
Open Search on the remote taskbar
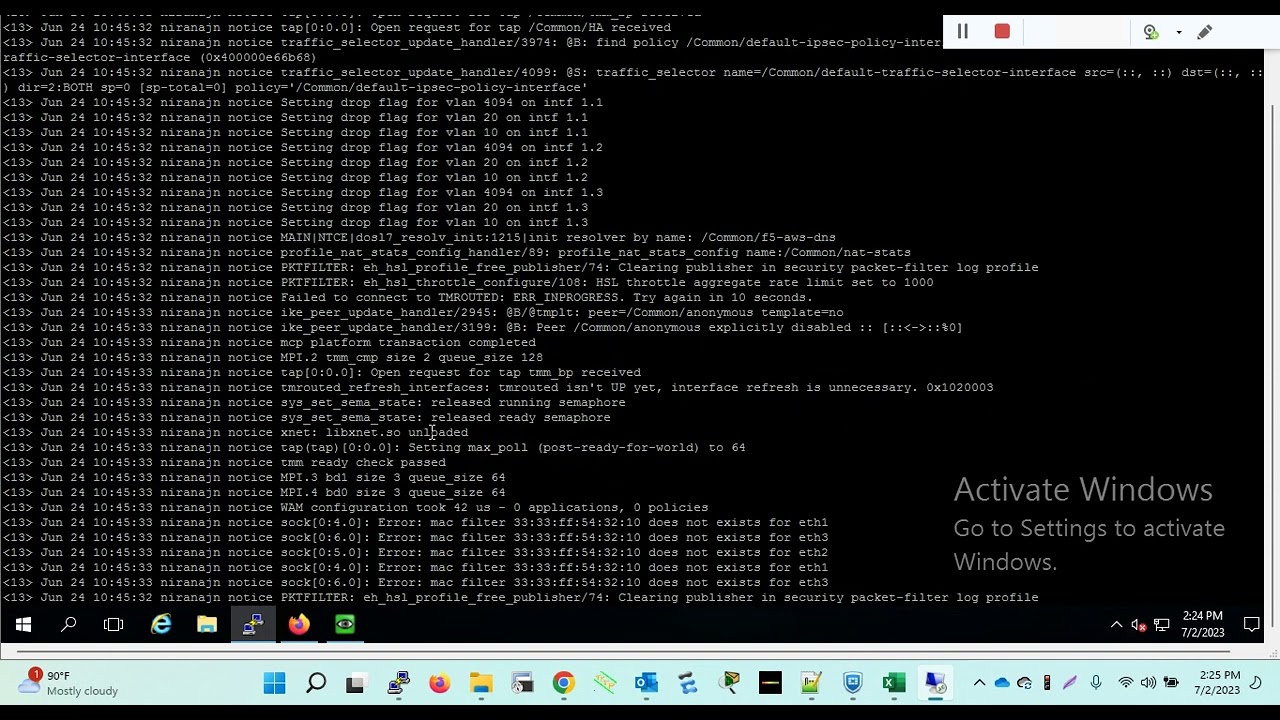[69, 625]
